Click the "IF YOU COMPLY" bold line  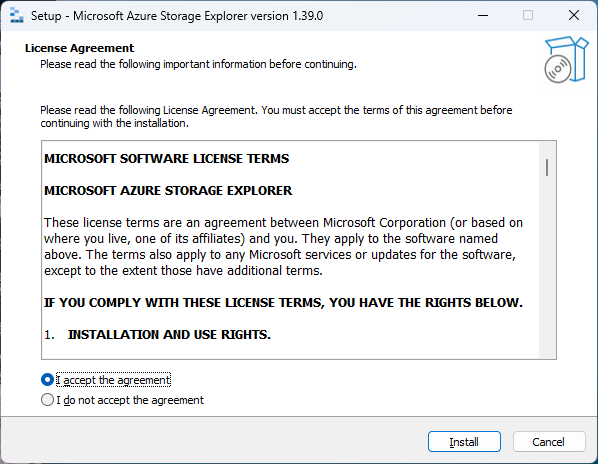pyautogui.click(x=283, y=303)
